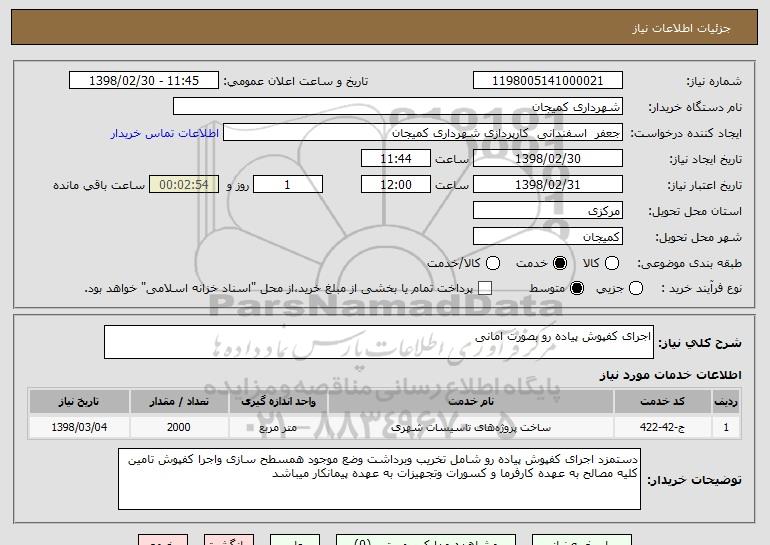Click the public announcement date field 1398/02/30 - 11:45

[144, 81]
